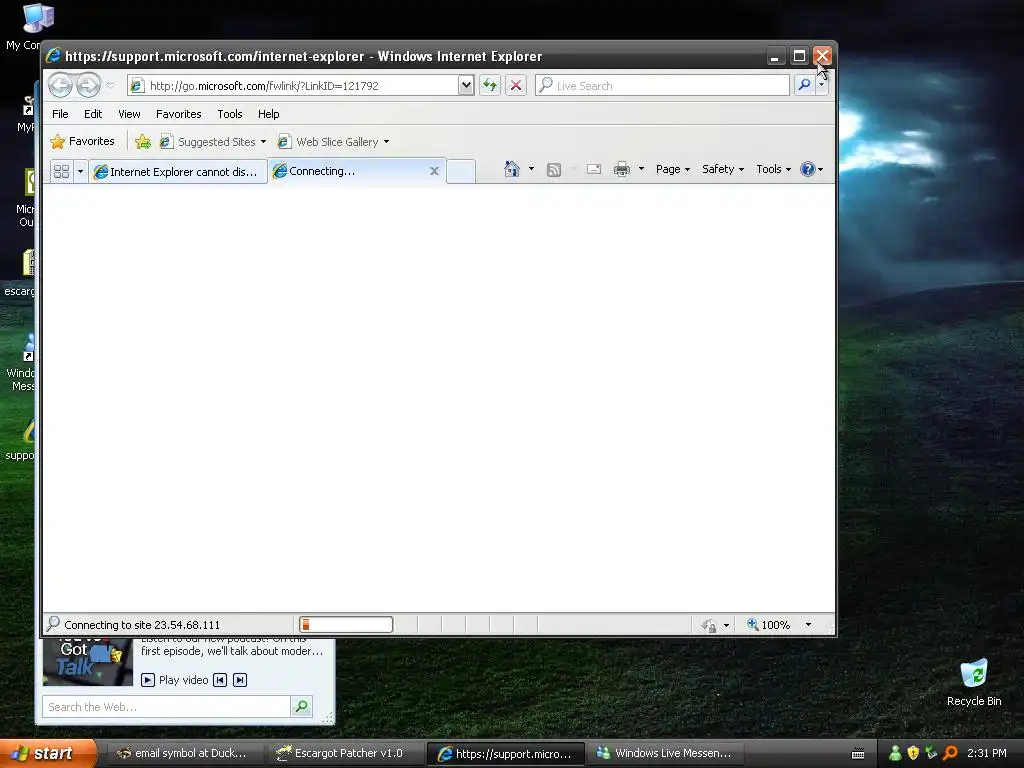The height and width of the screenshot is (768, 1024).
Task: Expand the zoom level dropdown arrow
Action: 808,625
